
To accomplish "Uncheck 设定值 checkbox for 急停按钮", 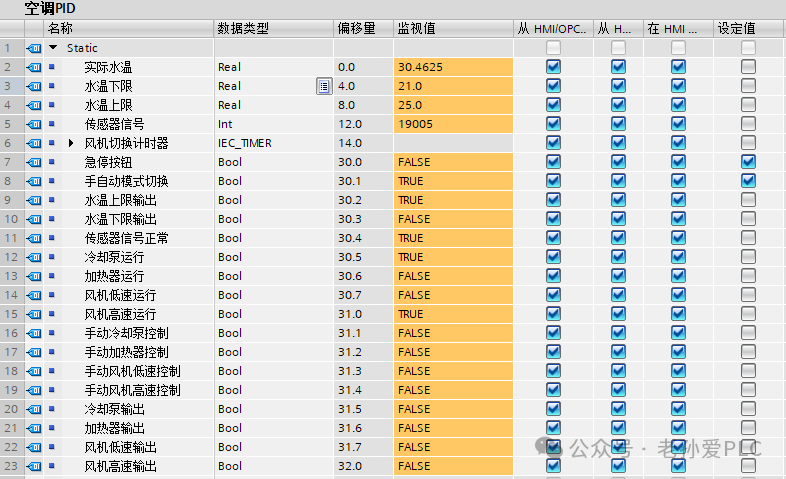I will (x=748, y=162).
